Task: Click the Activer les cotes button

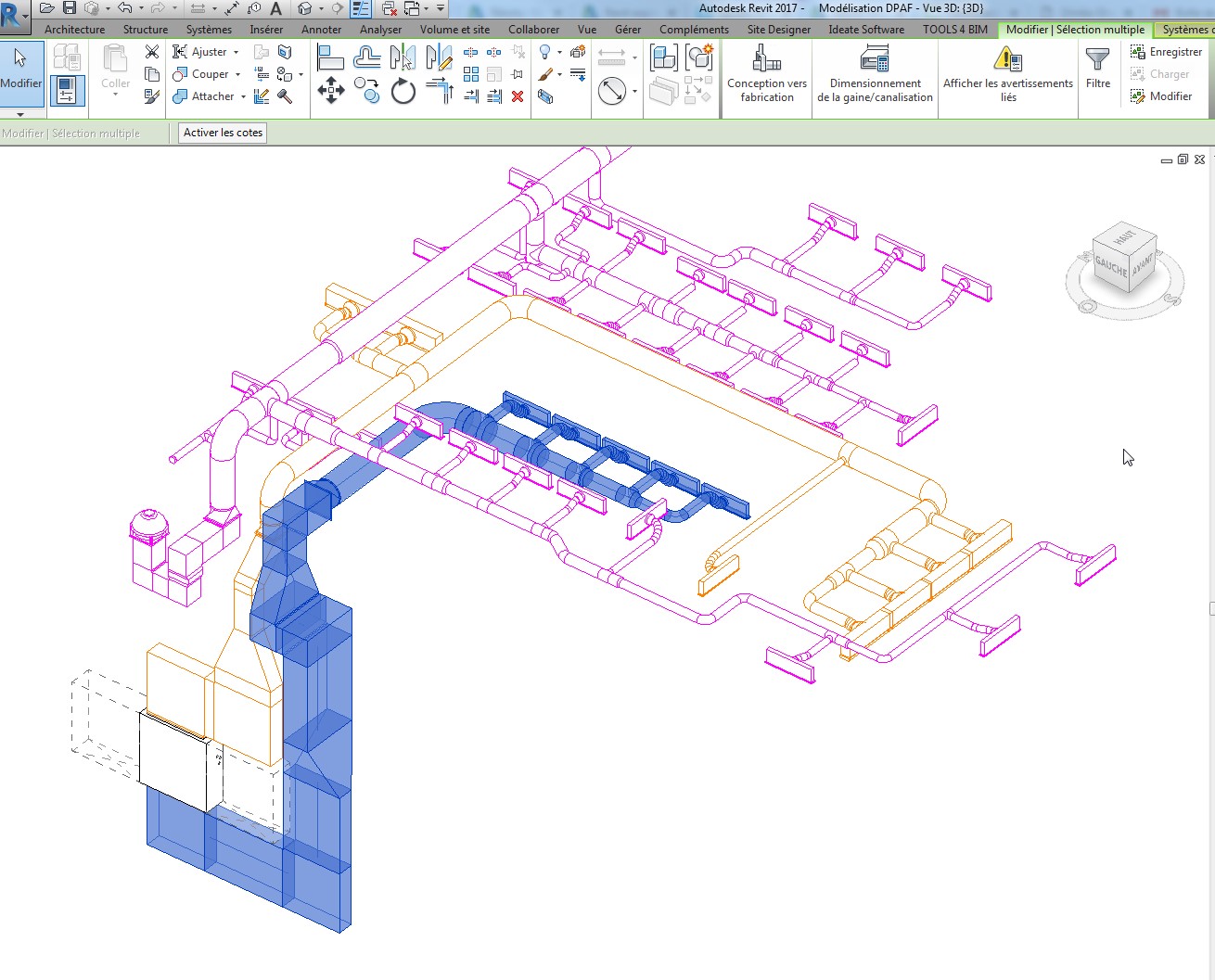Action: [223, 133]
